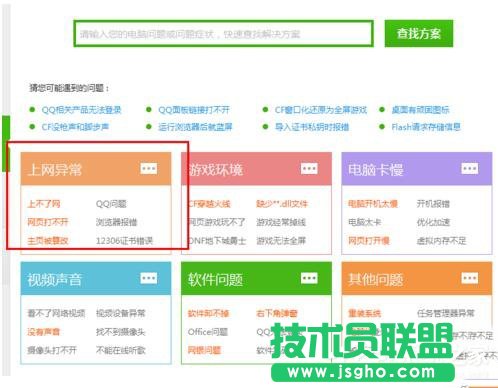Open the 虚拟内存不足 fix
The height and width of the screenshot is (388, 498).
441,241
